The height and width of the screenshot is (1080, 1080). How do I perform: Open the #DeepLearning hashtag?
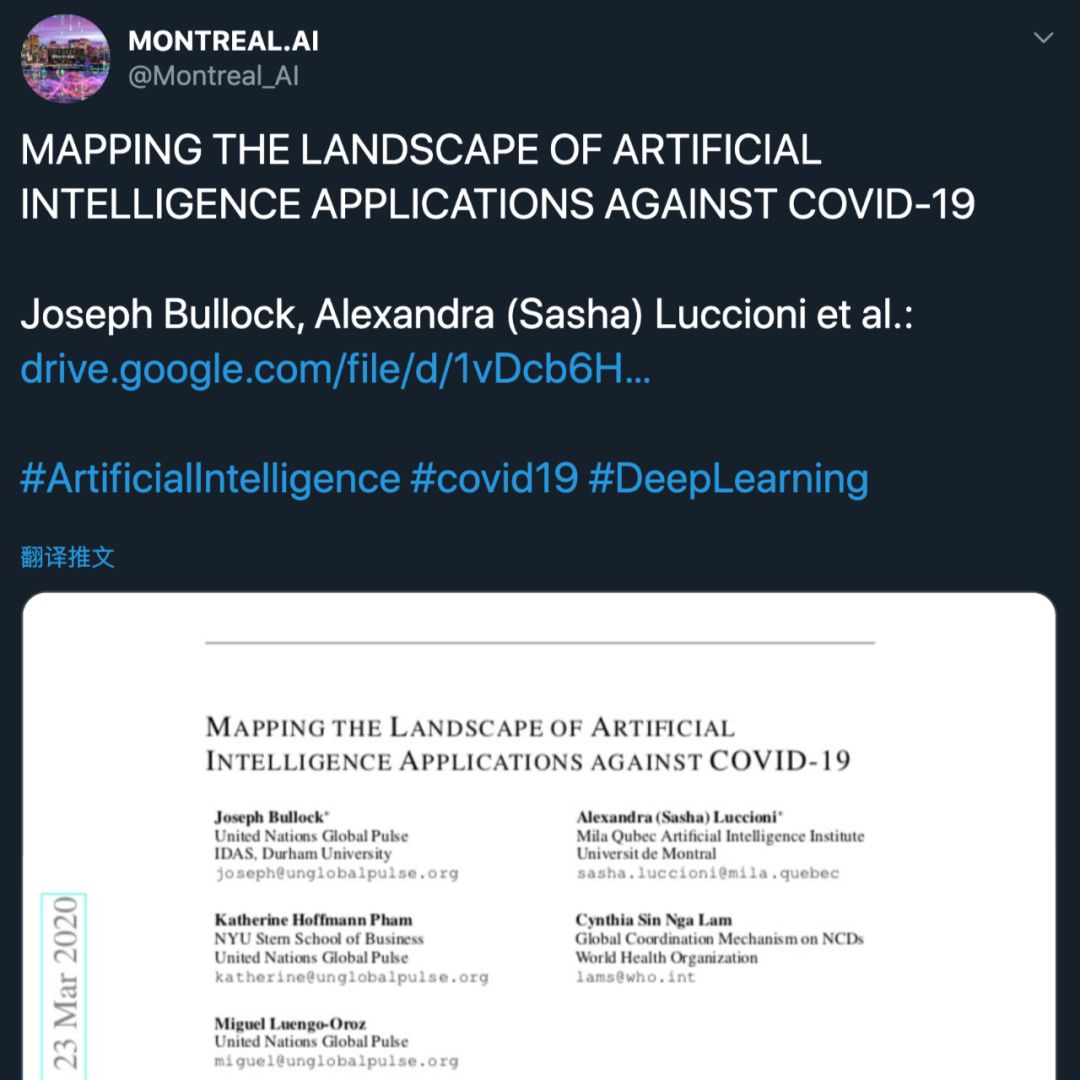coord(728,478)
